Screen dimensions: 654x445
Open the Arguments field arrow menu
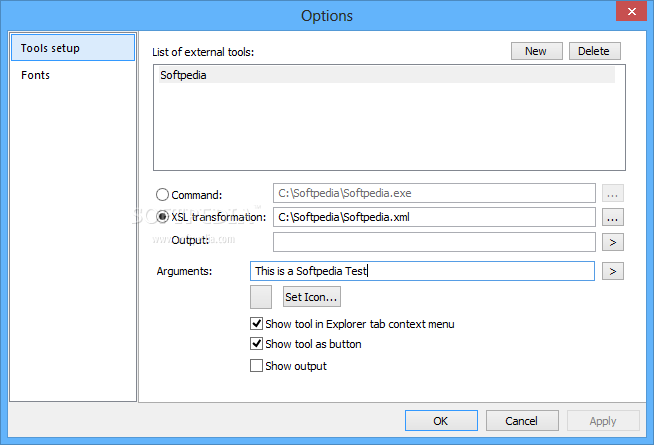coord(612,272)
